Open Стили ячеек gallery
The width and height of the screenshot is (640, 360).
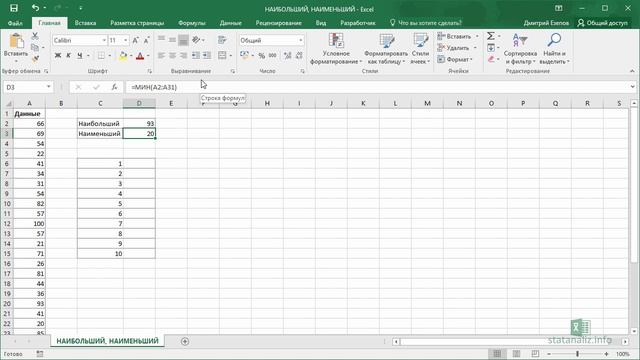(x=420, y=49)
